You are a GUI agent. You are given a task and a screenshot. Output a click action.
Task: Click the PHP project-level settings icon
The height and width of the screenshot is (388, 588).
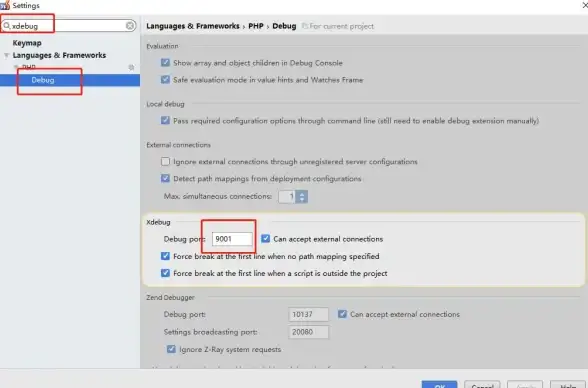pyautogui.click(x=131, y=67)
